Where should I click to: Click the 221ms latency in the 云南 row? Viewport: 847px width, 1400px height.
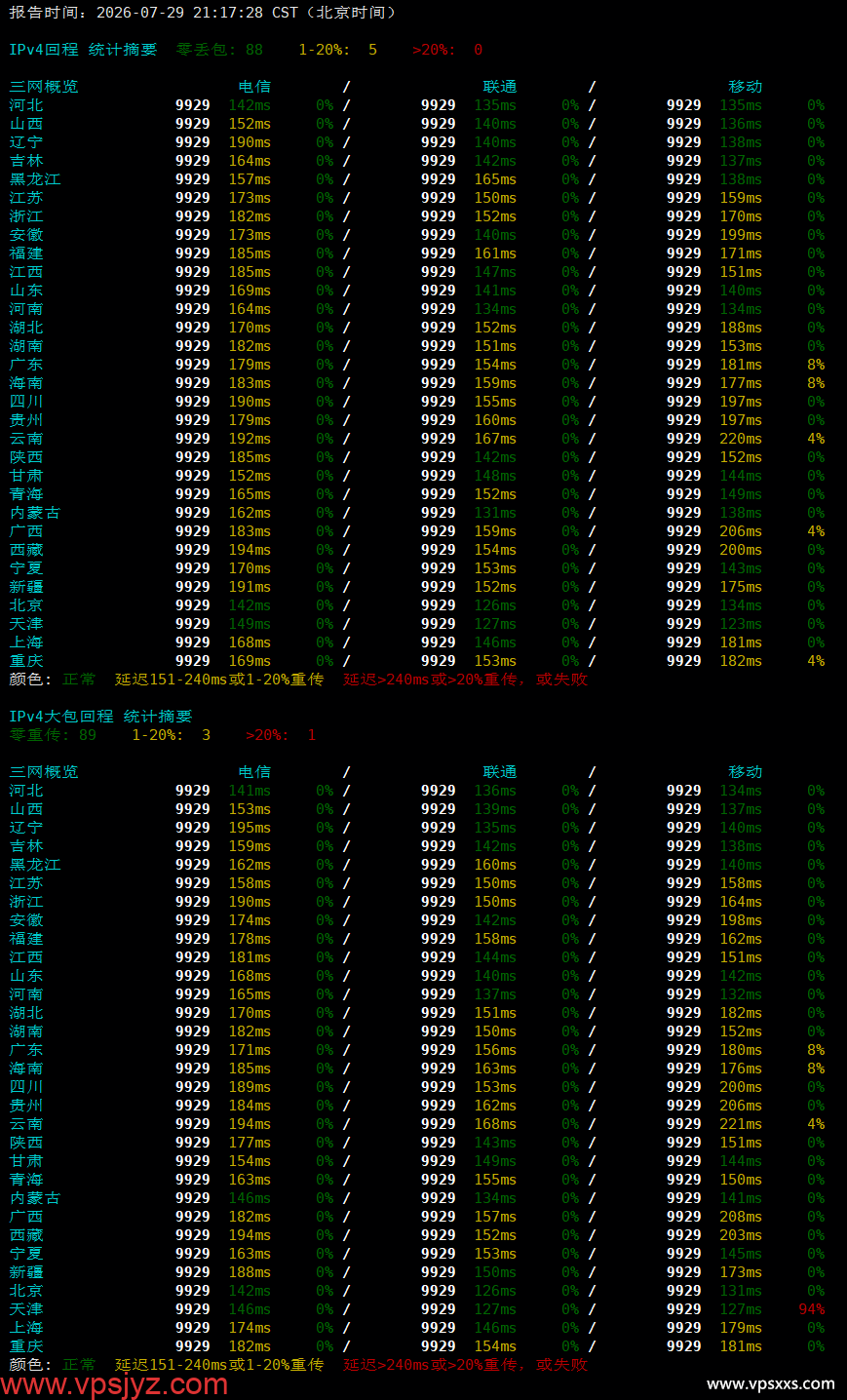741,1124
